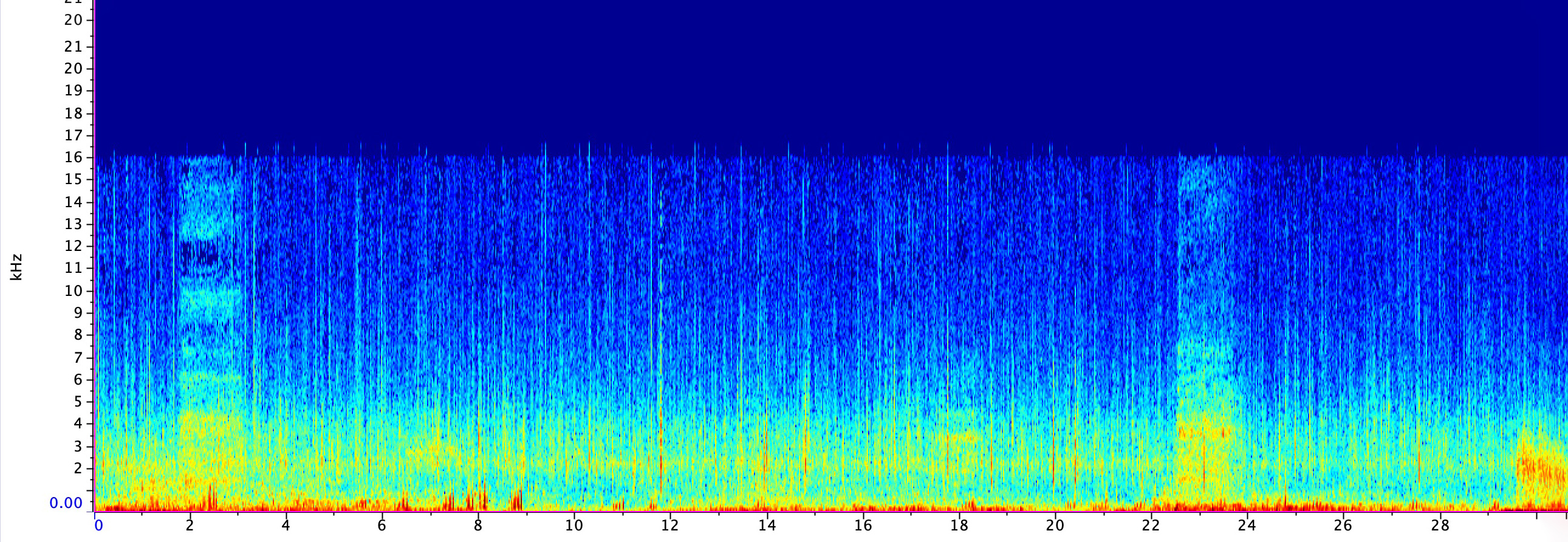Click the 5 kHz frequency axis label
This screenshot has height=542, width=1568.
pyautogui.click(x=77, y=401)
